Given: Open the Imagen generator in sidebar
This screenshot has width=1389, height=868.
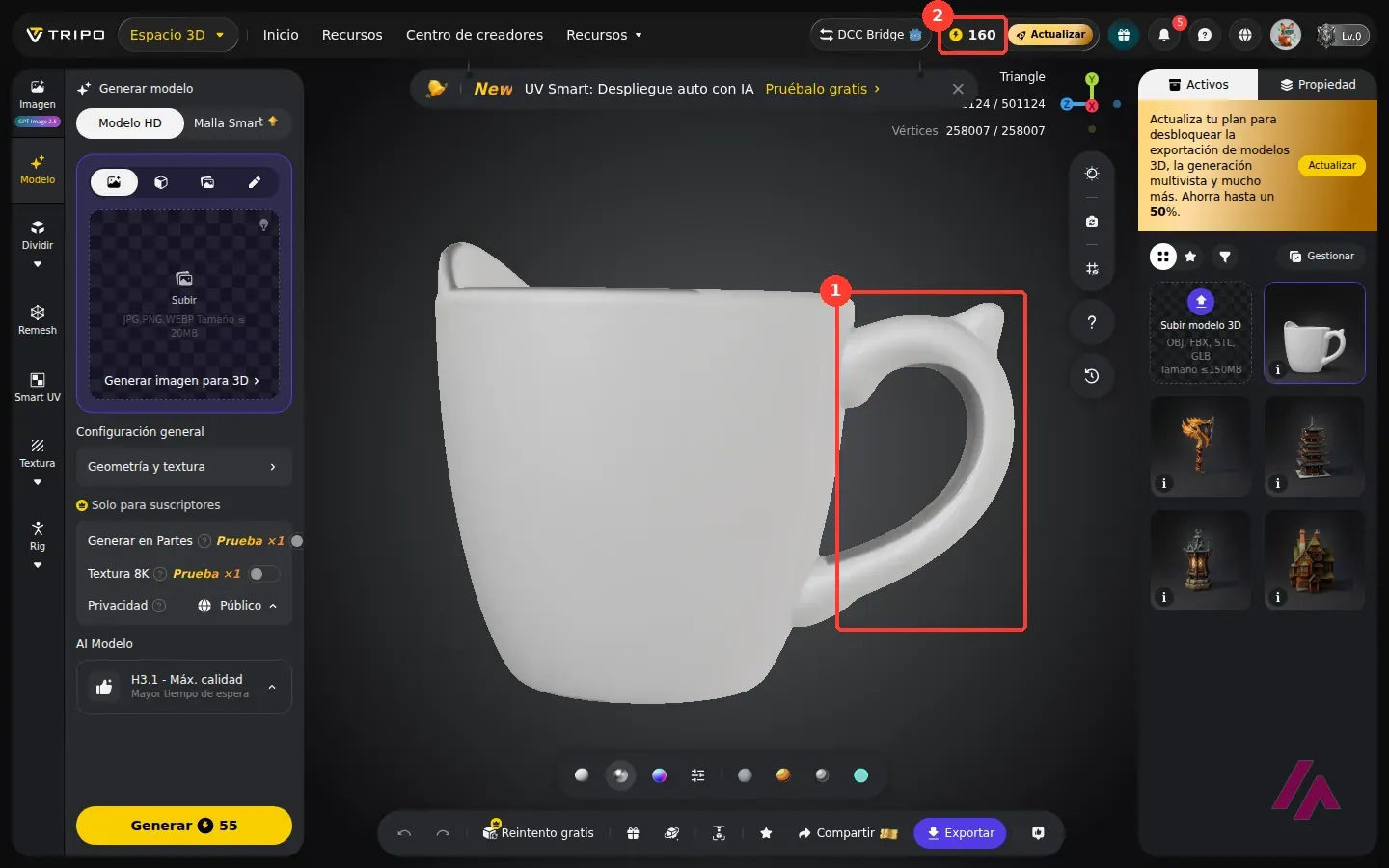Looking at the screenshot, I should tap(38, 102).
